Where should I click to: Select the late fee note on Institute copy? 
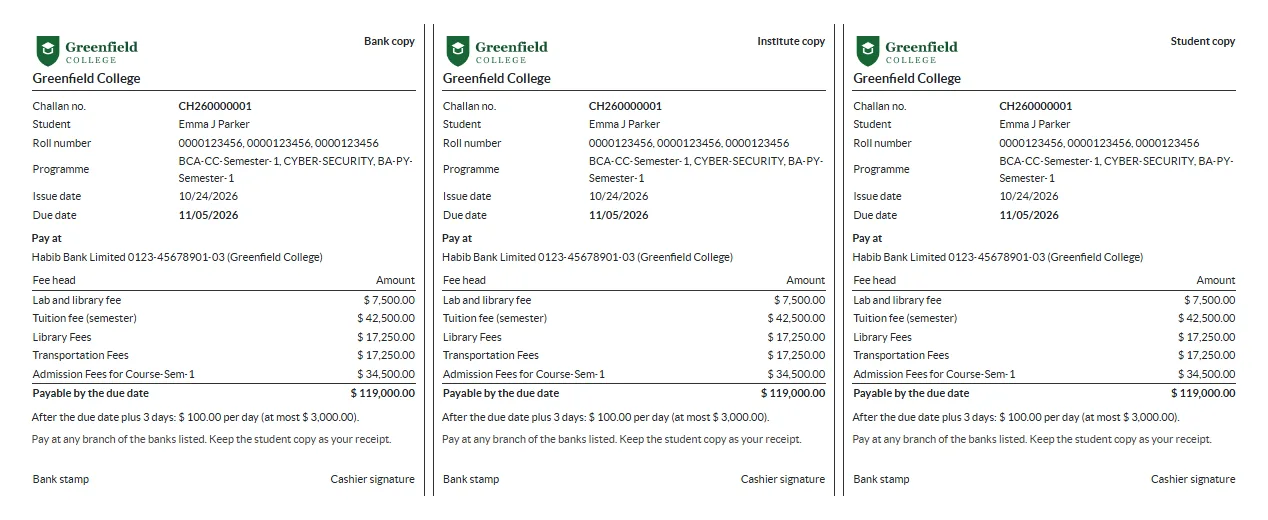point(606,417)
